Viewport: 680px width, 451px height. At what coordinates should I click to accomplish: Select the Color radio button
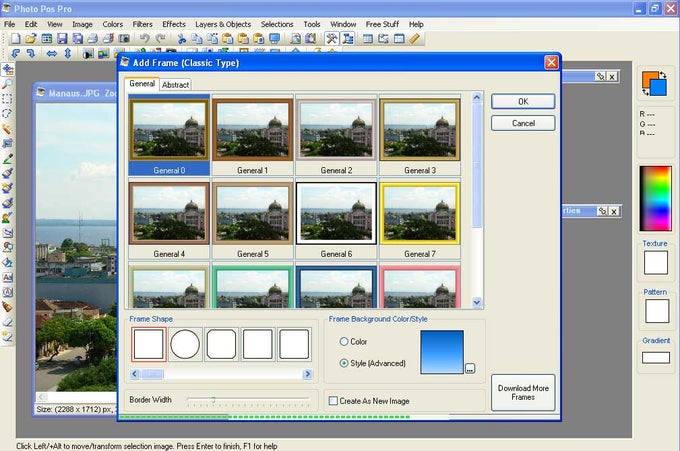click(344, 342)
